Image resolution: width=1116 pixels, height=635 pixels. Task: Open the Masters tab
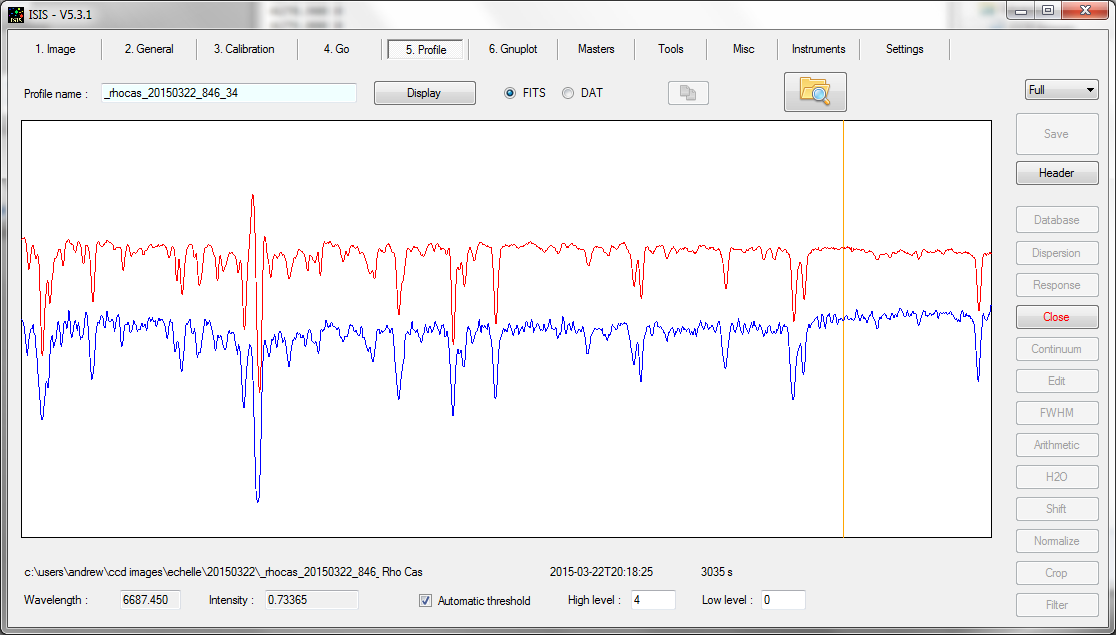596,49
